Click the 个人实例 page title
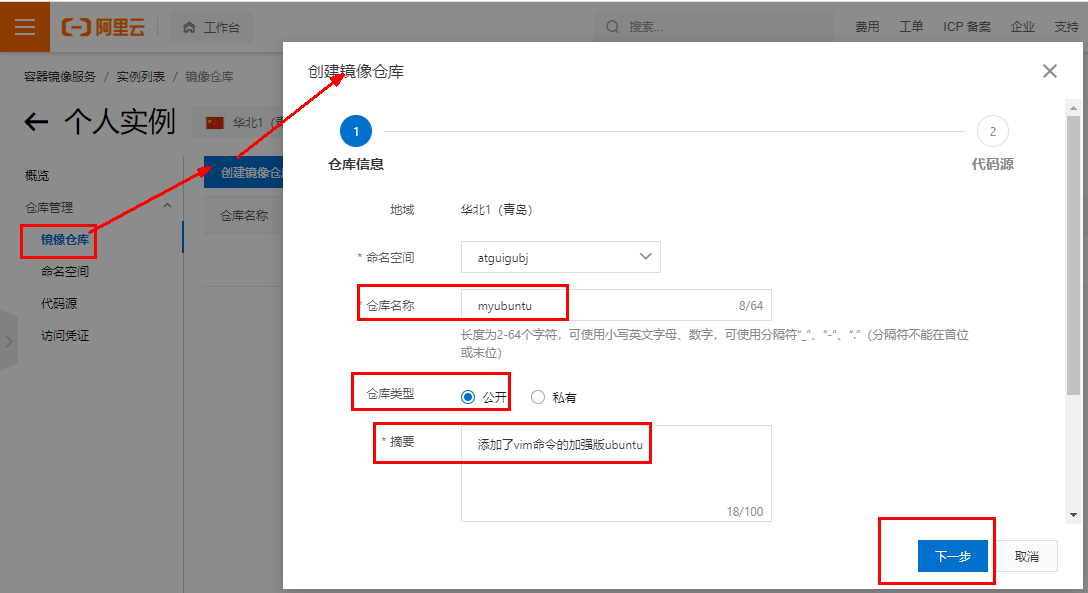Image resolution: width=1088 pixels, height=593 pixels. tap(120, 122)
